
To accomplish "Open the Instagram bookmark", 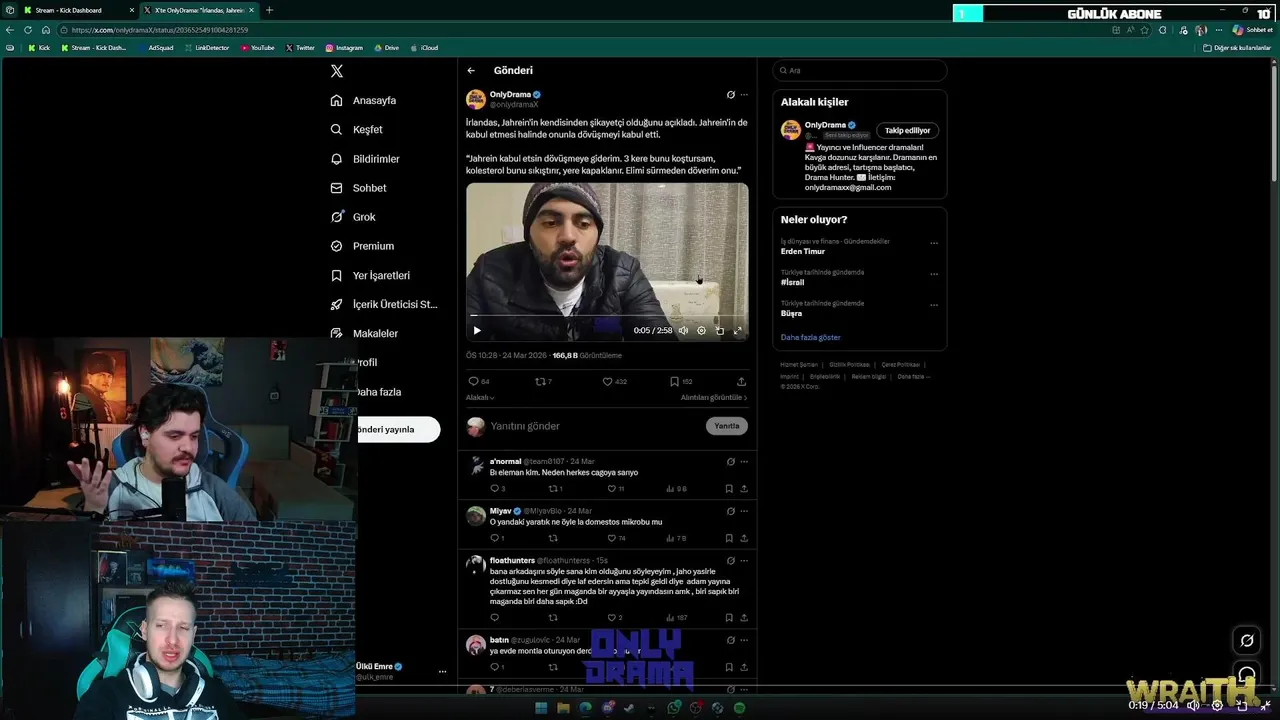I will [x=344, y=48].
